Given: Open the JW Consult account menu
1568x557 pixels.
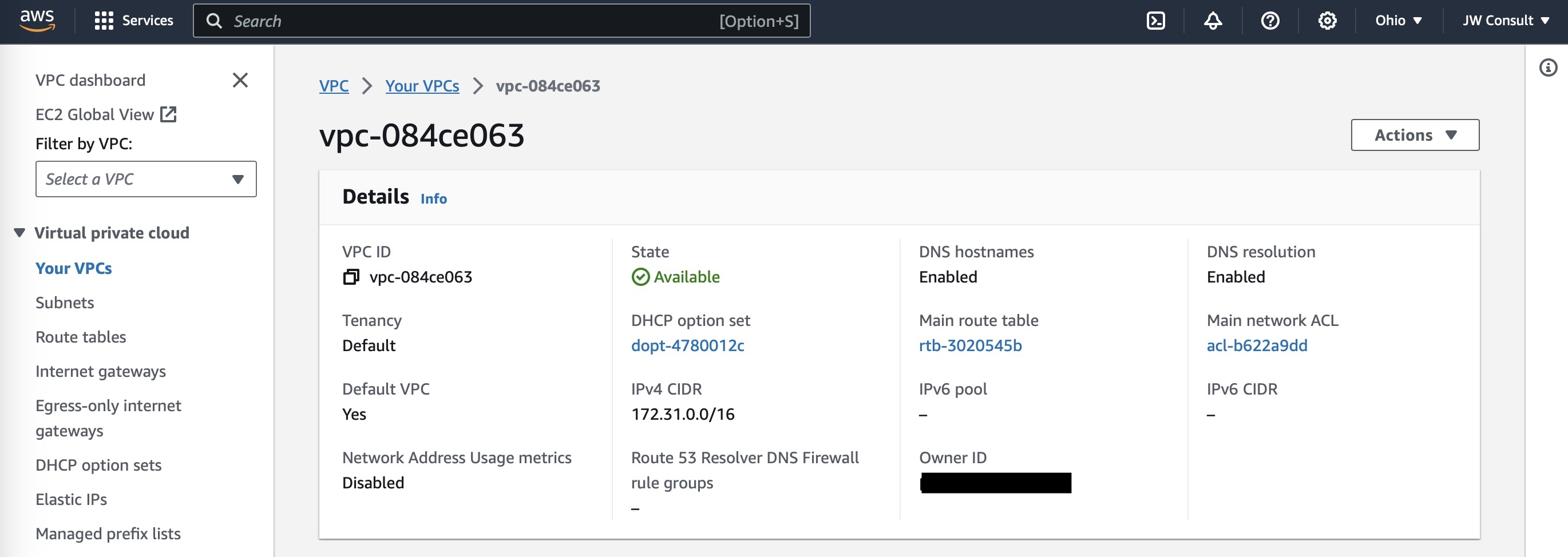Looking at the screenshot, I should pos(1504,21).
